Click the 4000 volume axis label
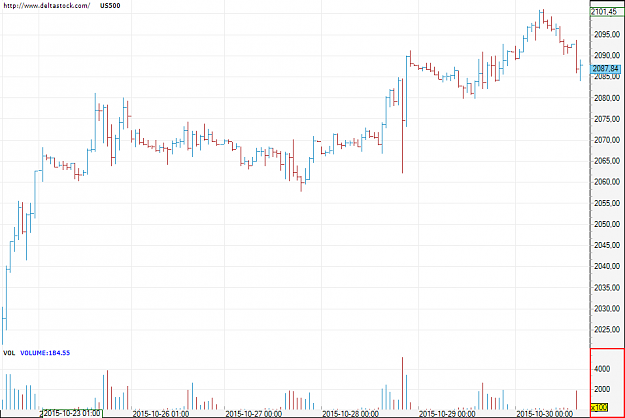This screenshot has width=625, height=418. 602,369
